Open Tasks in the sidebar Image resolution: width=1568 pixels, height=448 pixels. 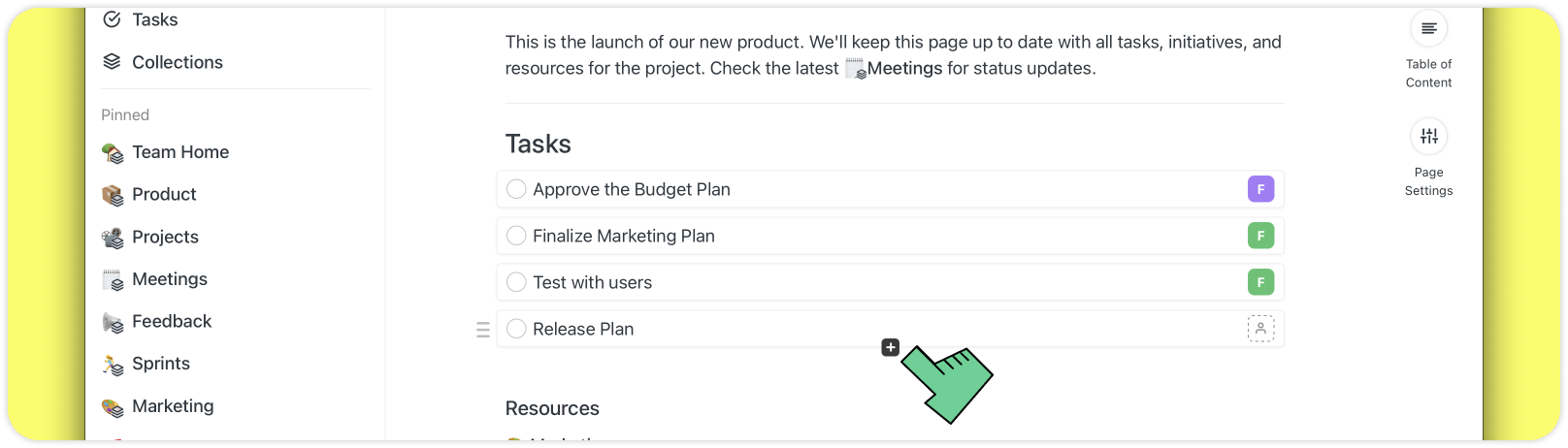coord(154,19)
